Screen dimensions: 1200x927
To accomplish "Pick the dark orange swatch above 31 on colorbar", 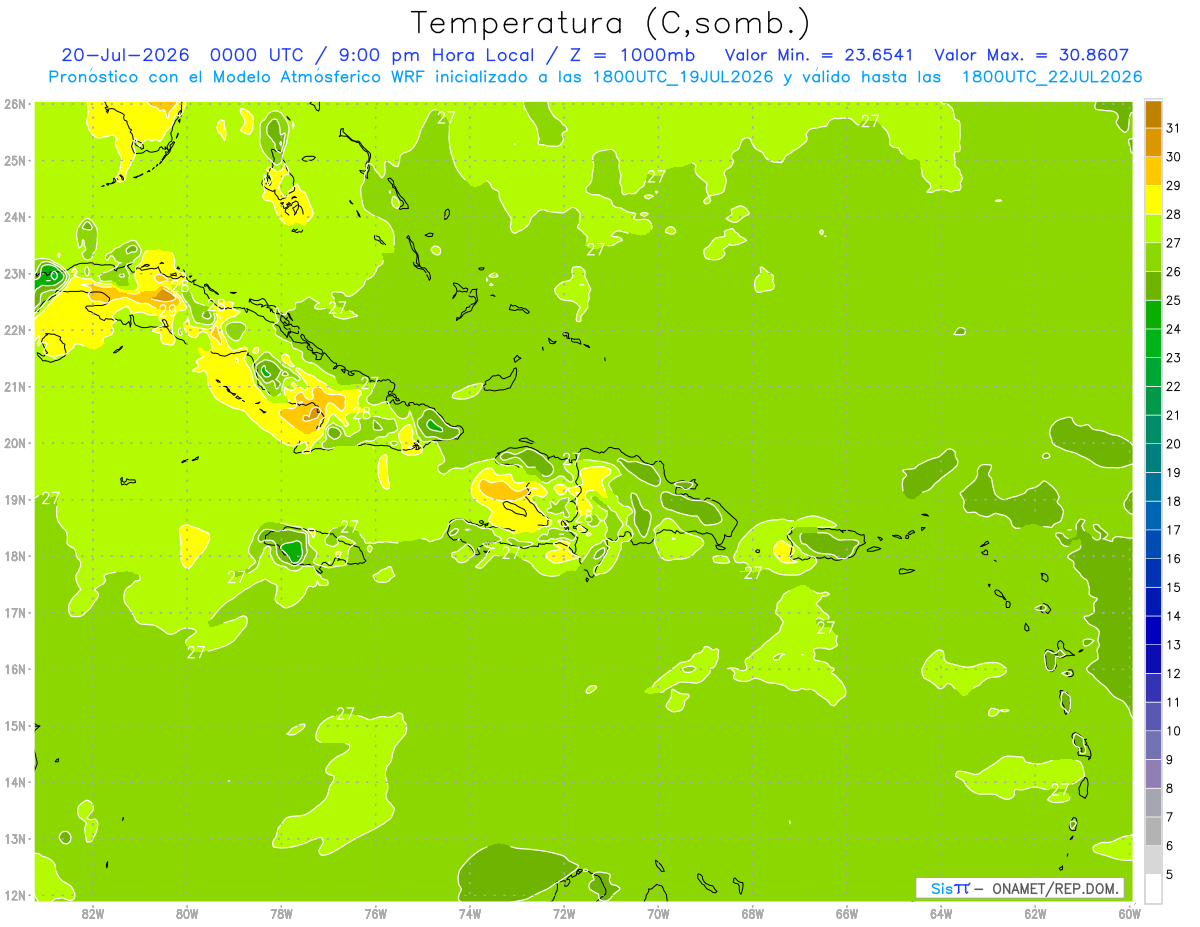I will click(1153, 114).
